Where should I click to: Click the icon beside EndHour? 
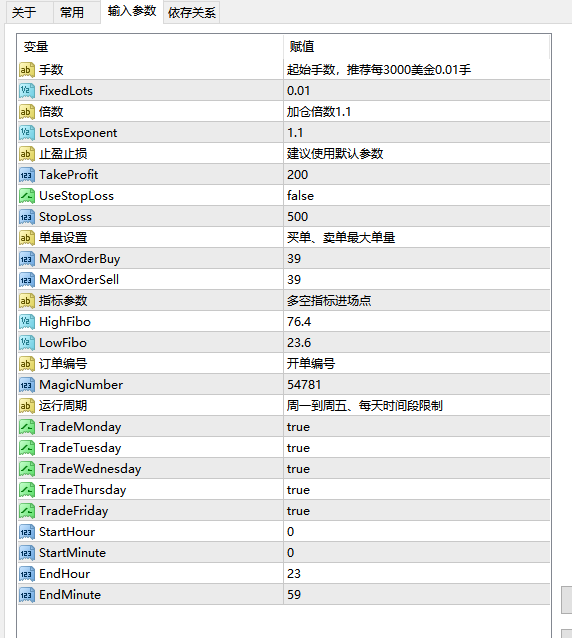(x=26, y=574)
